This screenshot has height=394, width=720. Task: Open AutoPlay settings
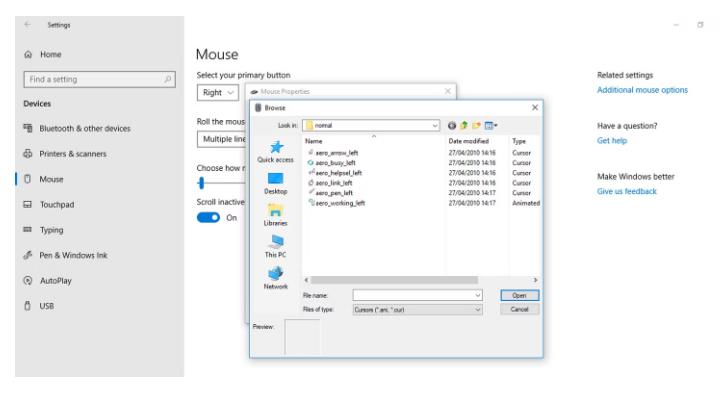click(x=48, y=281)
